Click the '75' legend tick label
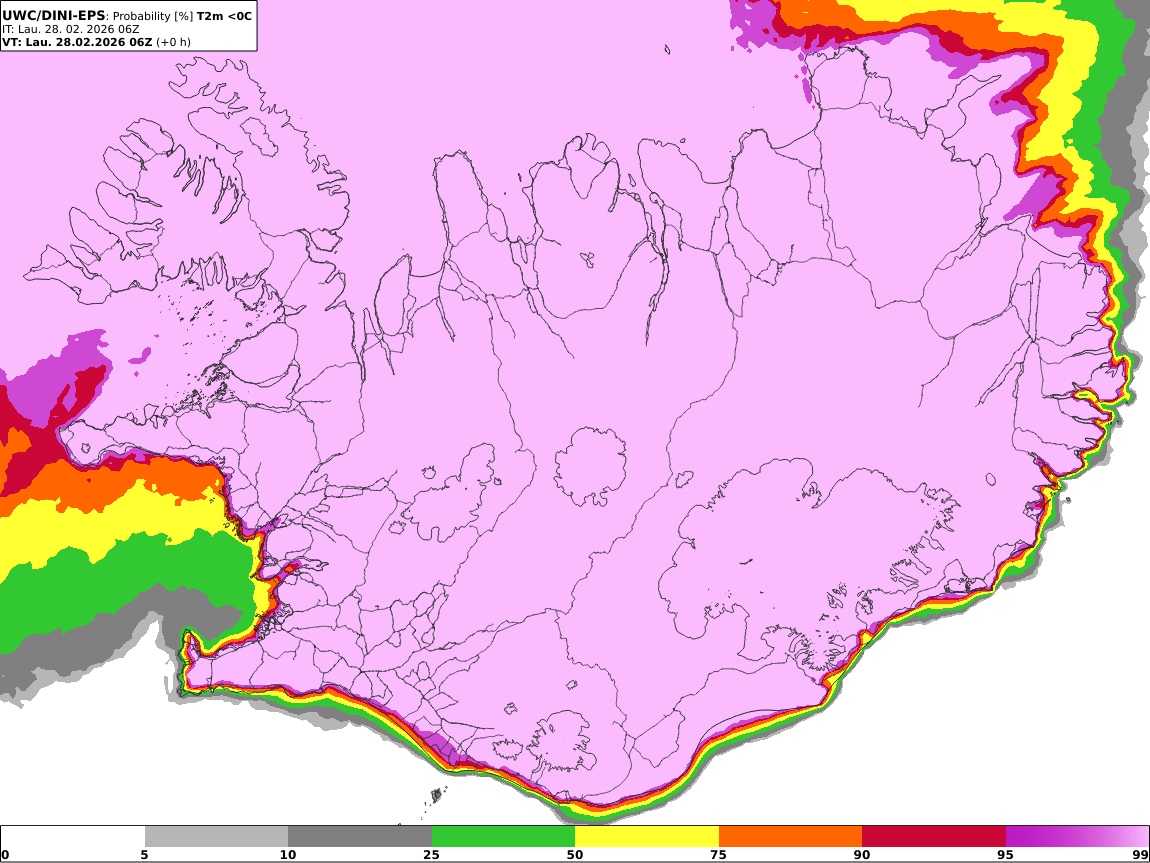The height and width of the screenshot is (863, 1150). click(718, 855)
